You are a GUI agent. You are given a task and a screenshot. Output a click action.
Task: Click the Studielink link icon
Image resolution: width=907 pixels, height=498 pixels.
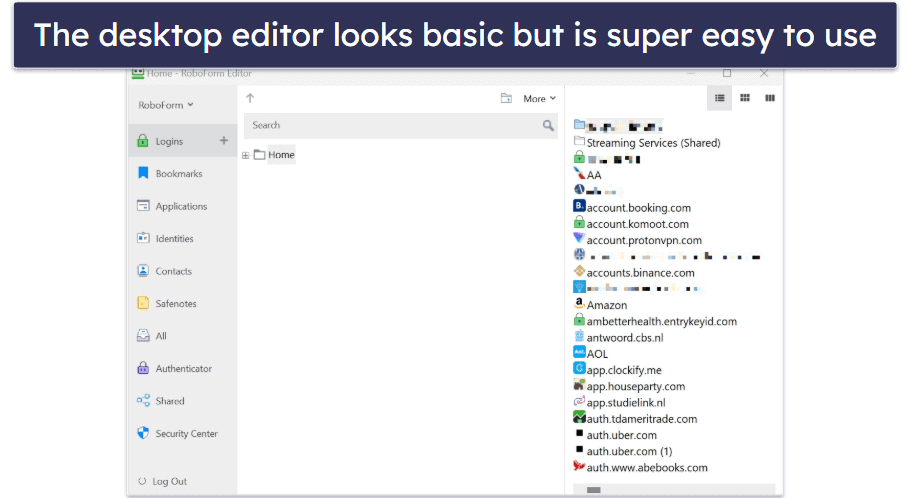tap(579, 400)
